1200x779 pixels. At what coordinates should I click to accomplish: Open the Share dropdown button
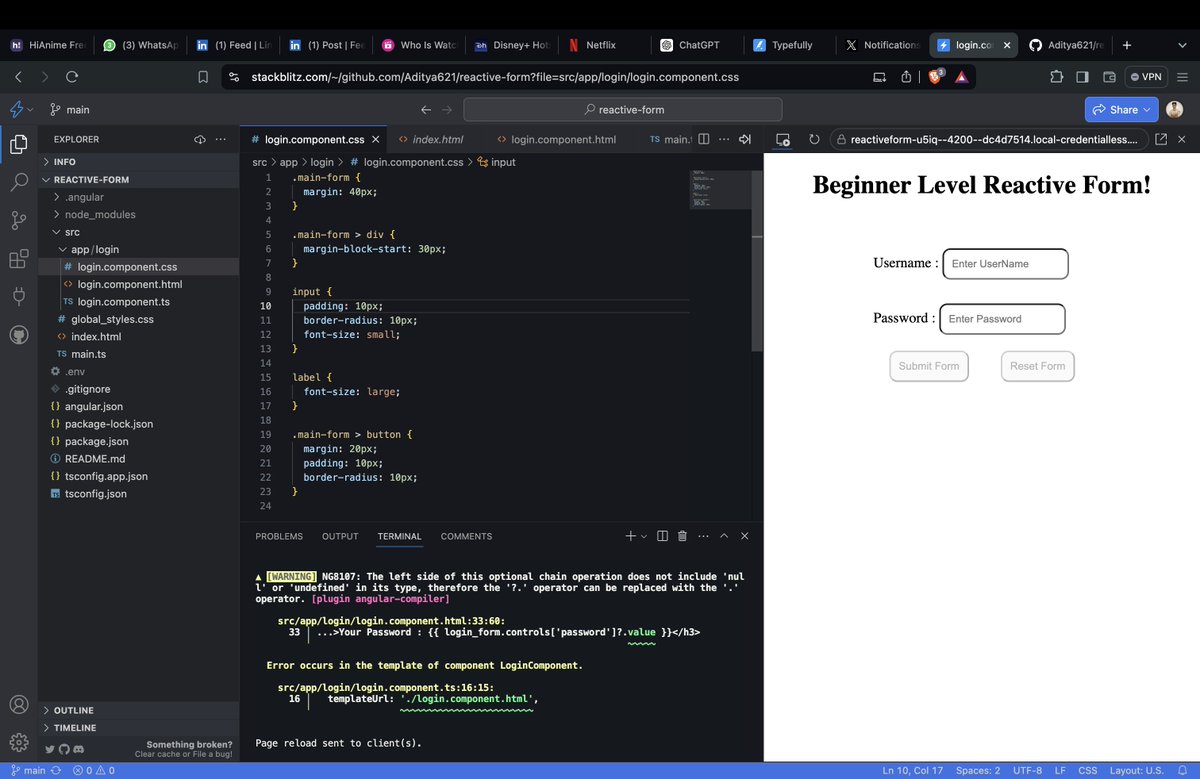(1122, 109)
